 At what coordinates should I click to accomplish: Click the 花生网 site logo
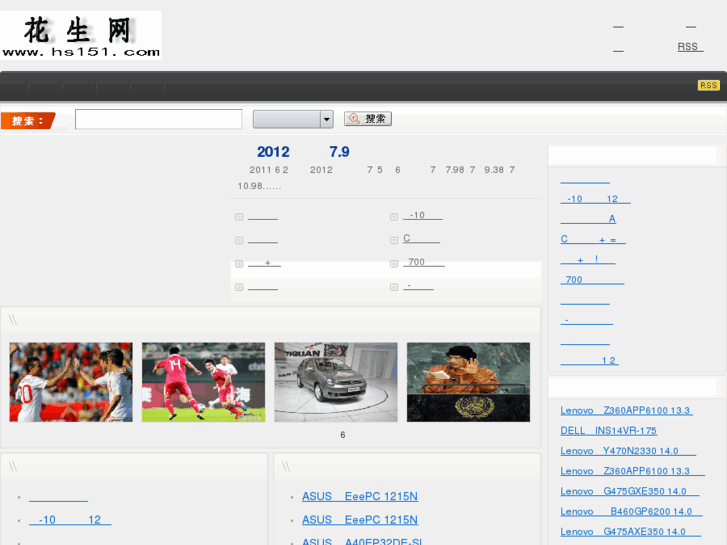click(81, 35)
